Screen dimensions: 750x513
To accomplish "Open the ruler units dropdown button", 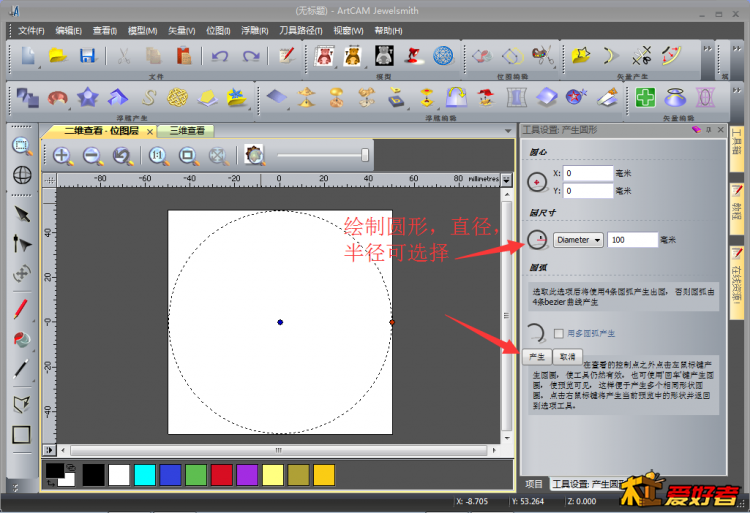I will (506, 179).
